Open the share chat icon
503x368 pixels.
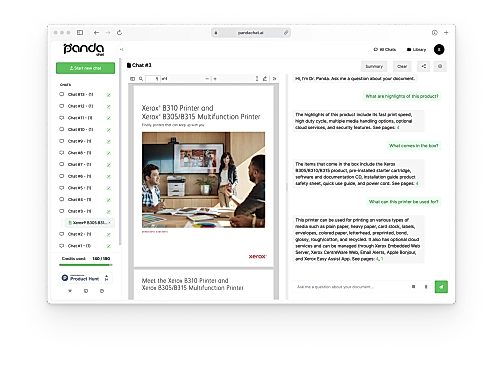pyautogui.click(x=424, y=66)
